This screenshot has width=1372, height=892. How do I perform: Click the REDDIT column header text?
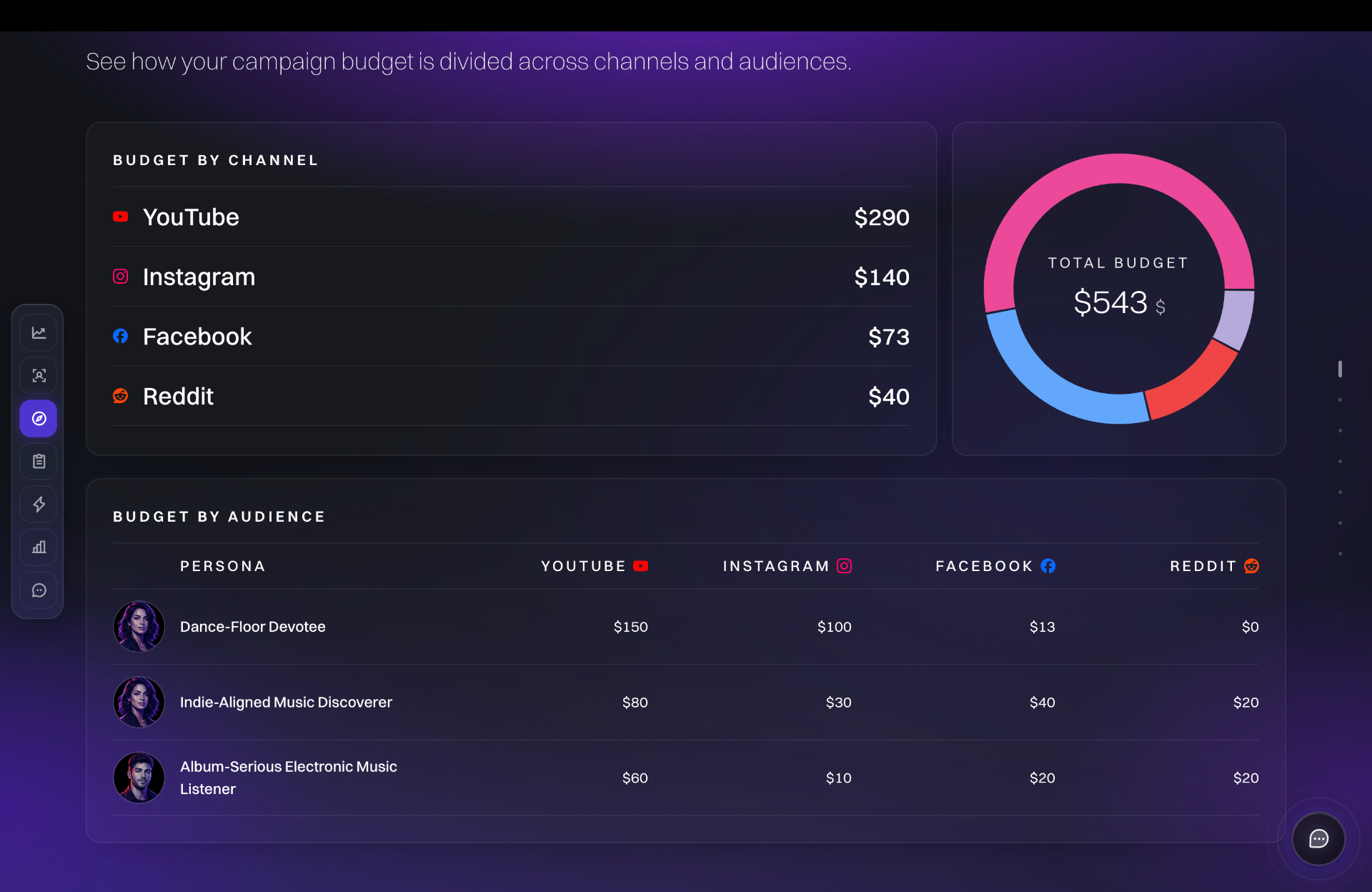[1203, 566]
